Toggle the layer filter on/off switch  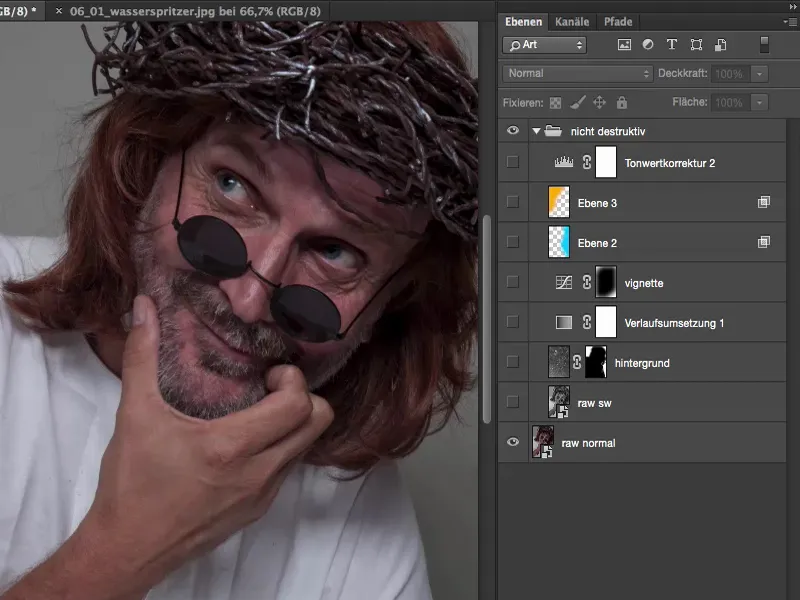tap(764, 45)
